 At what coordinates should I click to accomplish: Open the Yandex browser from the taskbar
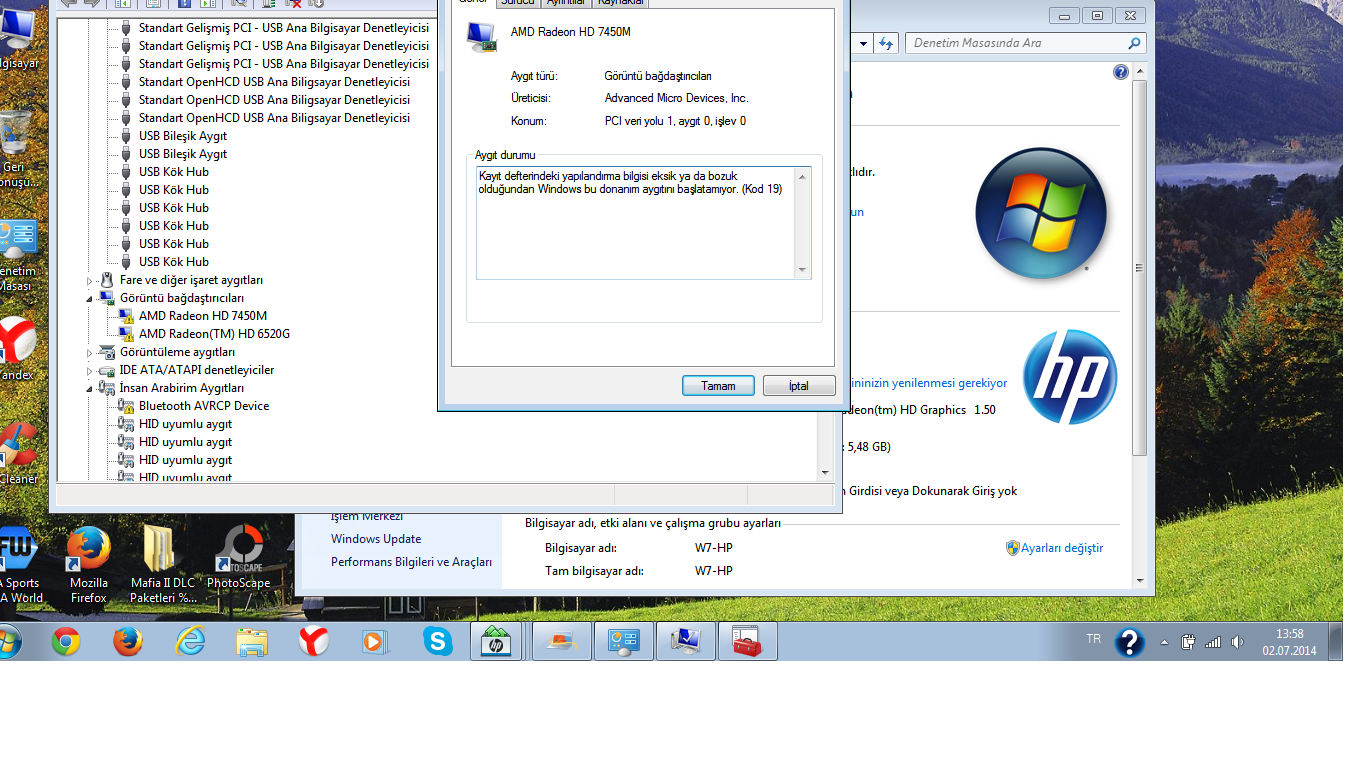coord(313,641)
